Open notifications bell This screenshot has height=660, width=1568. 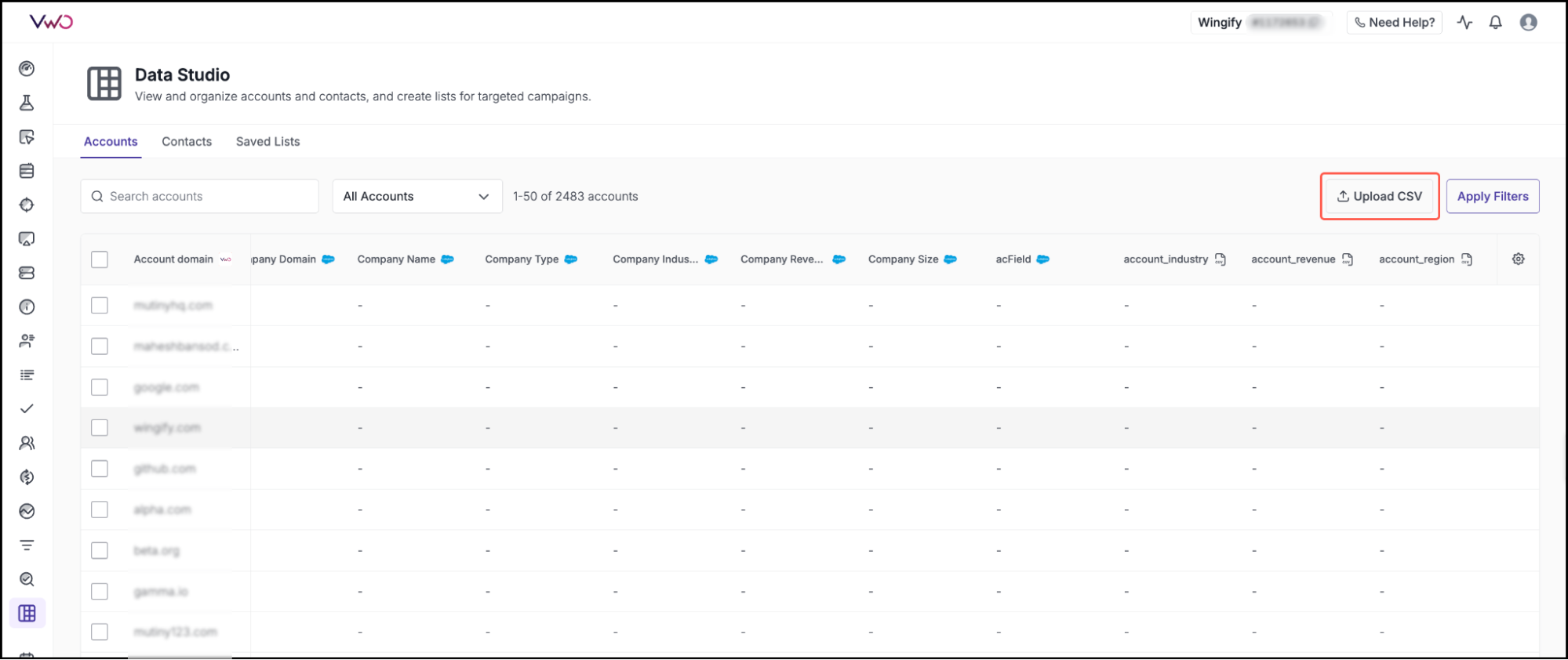click(1496, 22)
